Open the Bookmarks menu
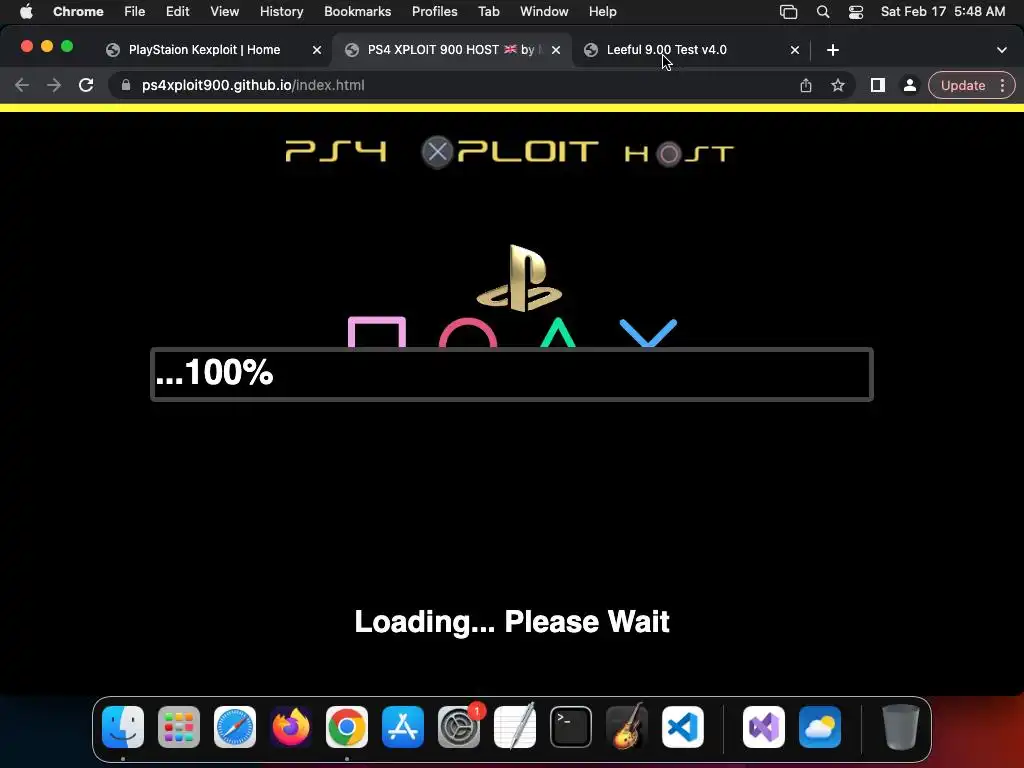This screenshot has height=768, width=1024. pyautogui.click(x=357, y=11)
